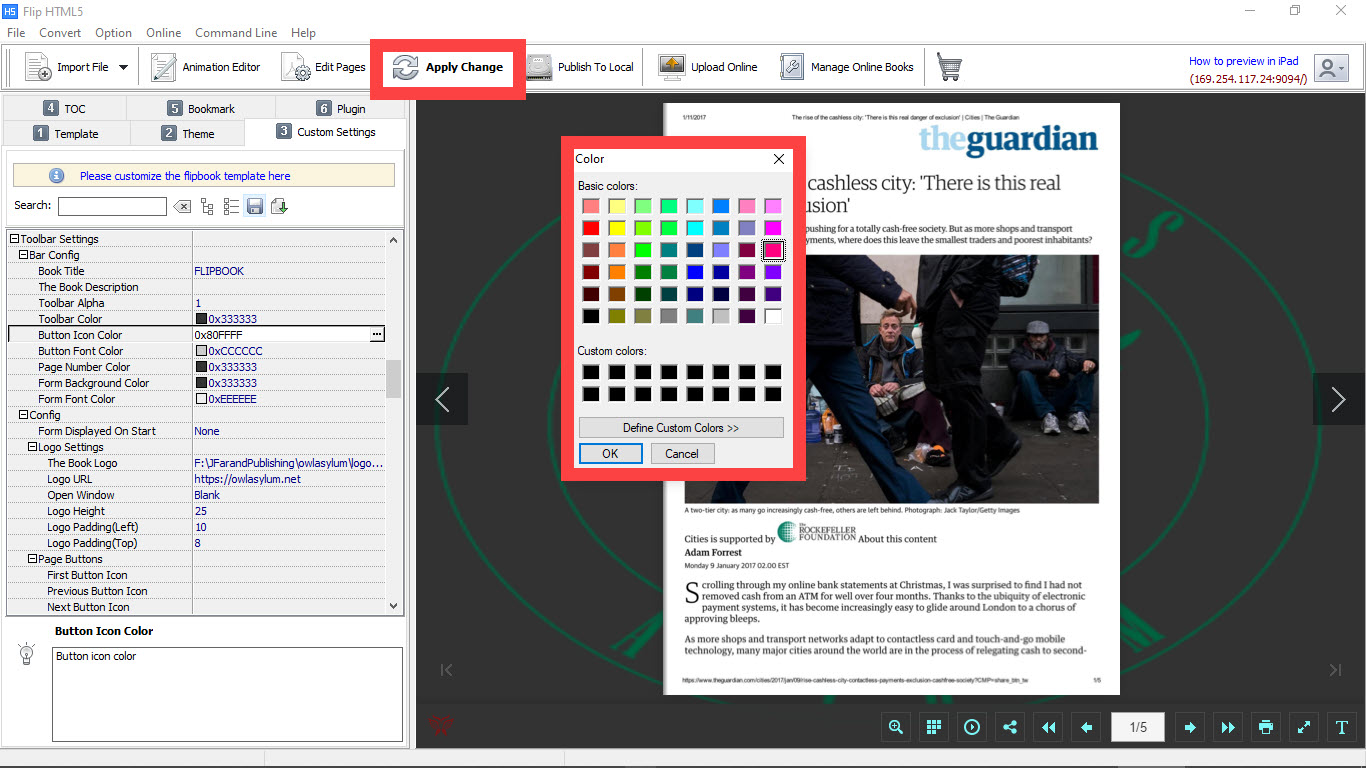Open the How to preview in iPad link
The image size is (1366, 768).
pyautogui.click(x=1244, y=61)
